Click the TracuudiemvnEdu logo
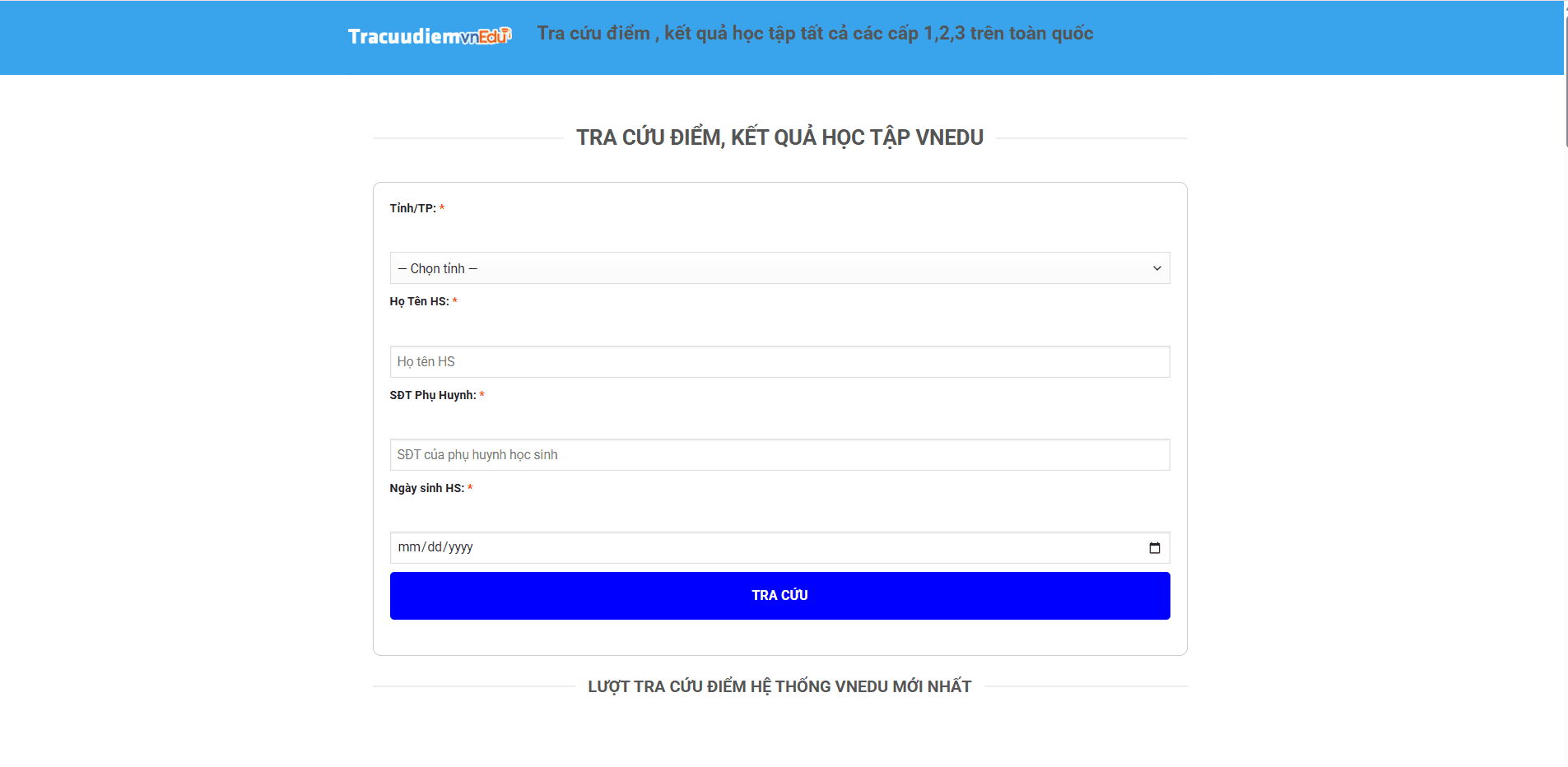Viewport: 1568px width, 767px height. 429,36
